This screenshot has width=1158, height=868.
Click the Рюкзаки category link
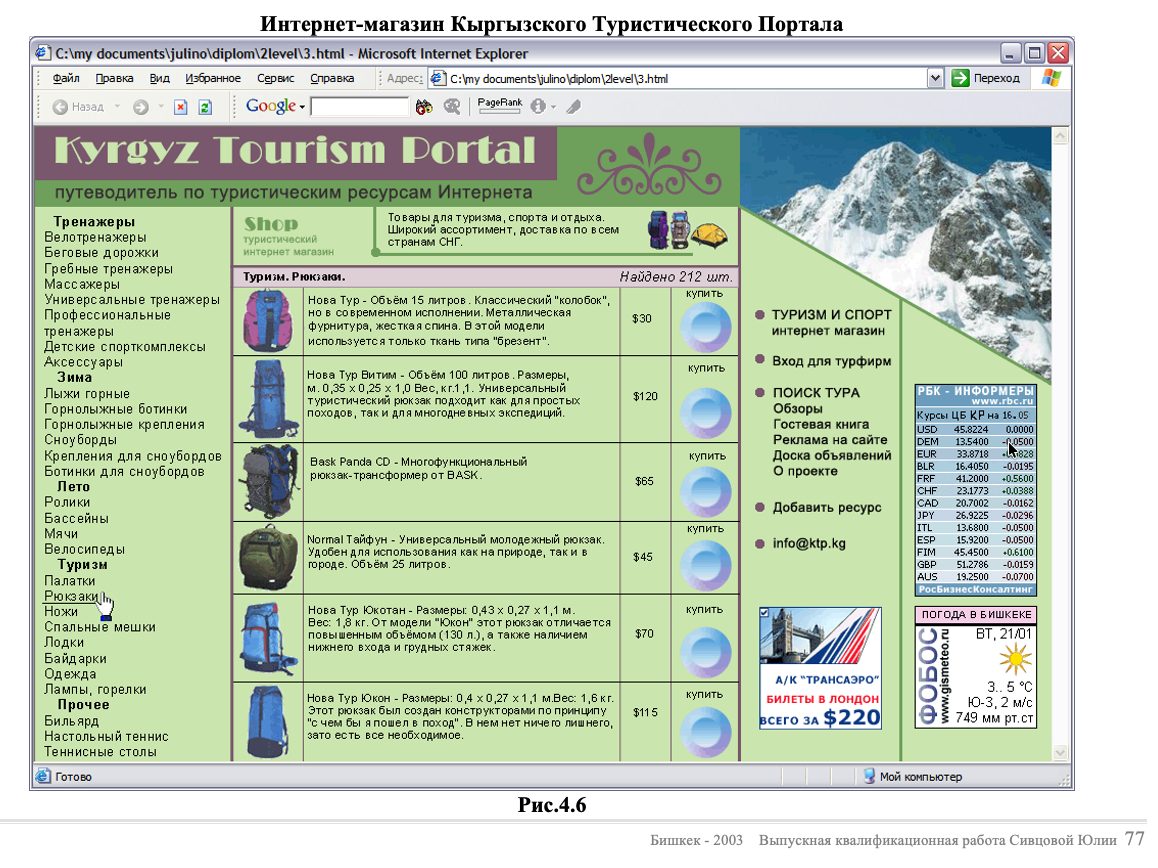[x=71, y=596]
